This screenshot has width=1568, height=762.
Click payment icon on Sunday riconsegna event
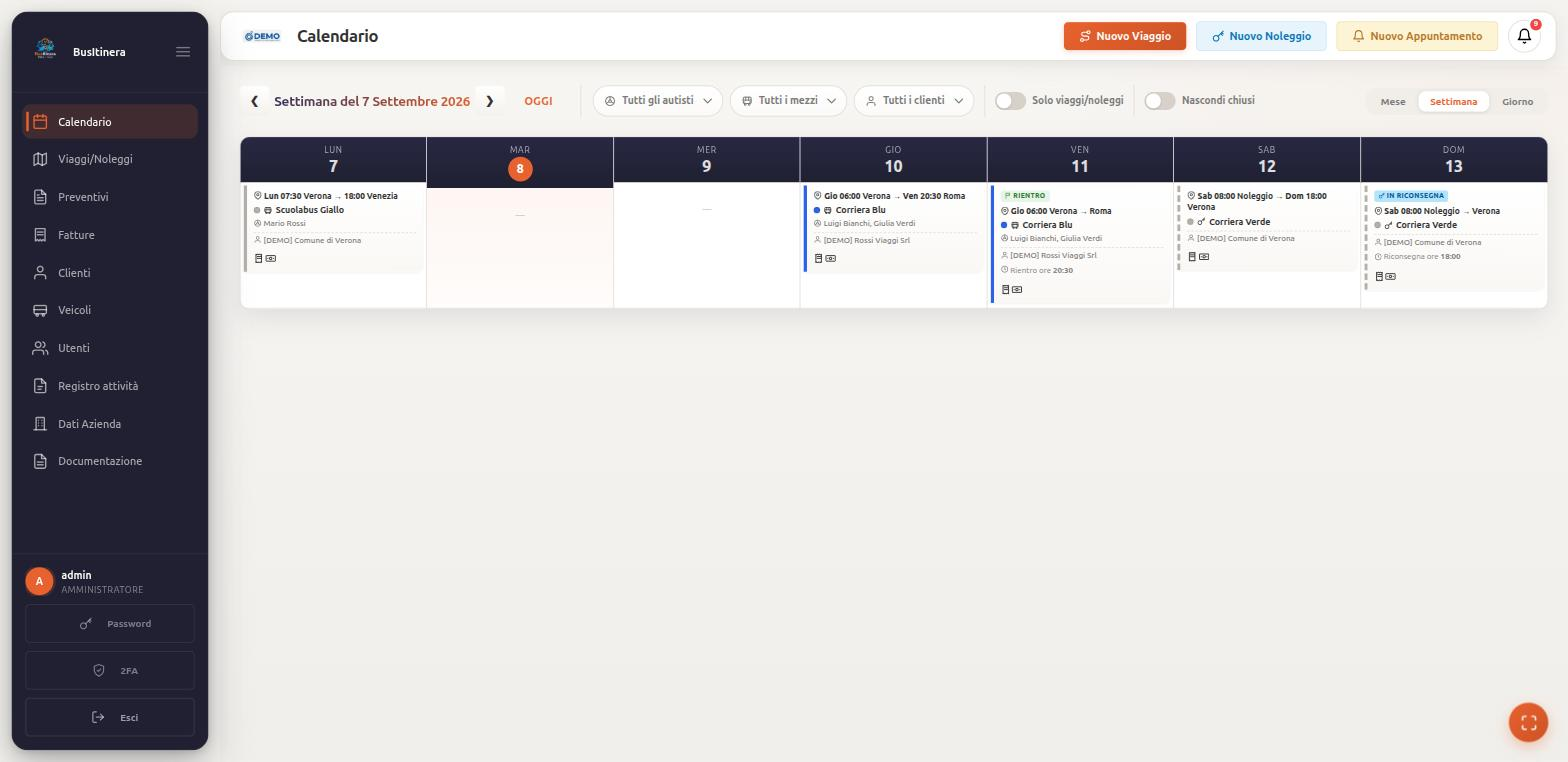(x=1391, y=276)
